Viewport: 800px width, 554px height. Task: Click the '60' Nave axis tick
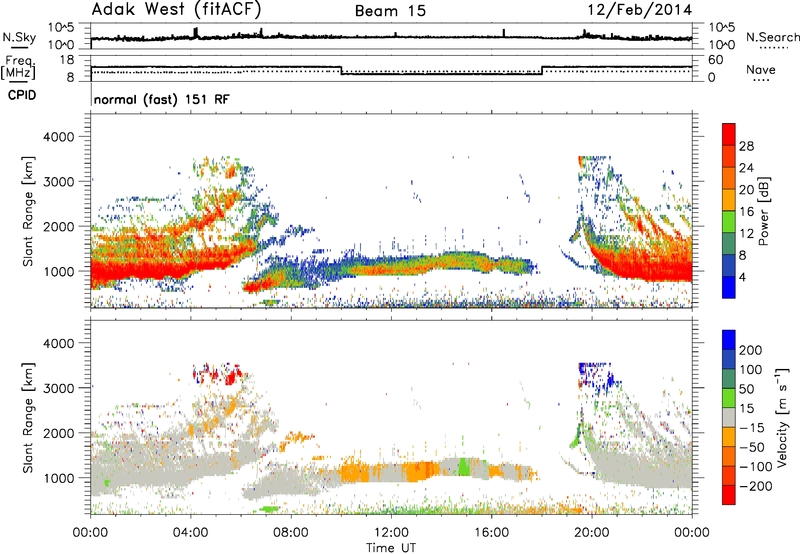tap(716, 60)
